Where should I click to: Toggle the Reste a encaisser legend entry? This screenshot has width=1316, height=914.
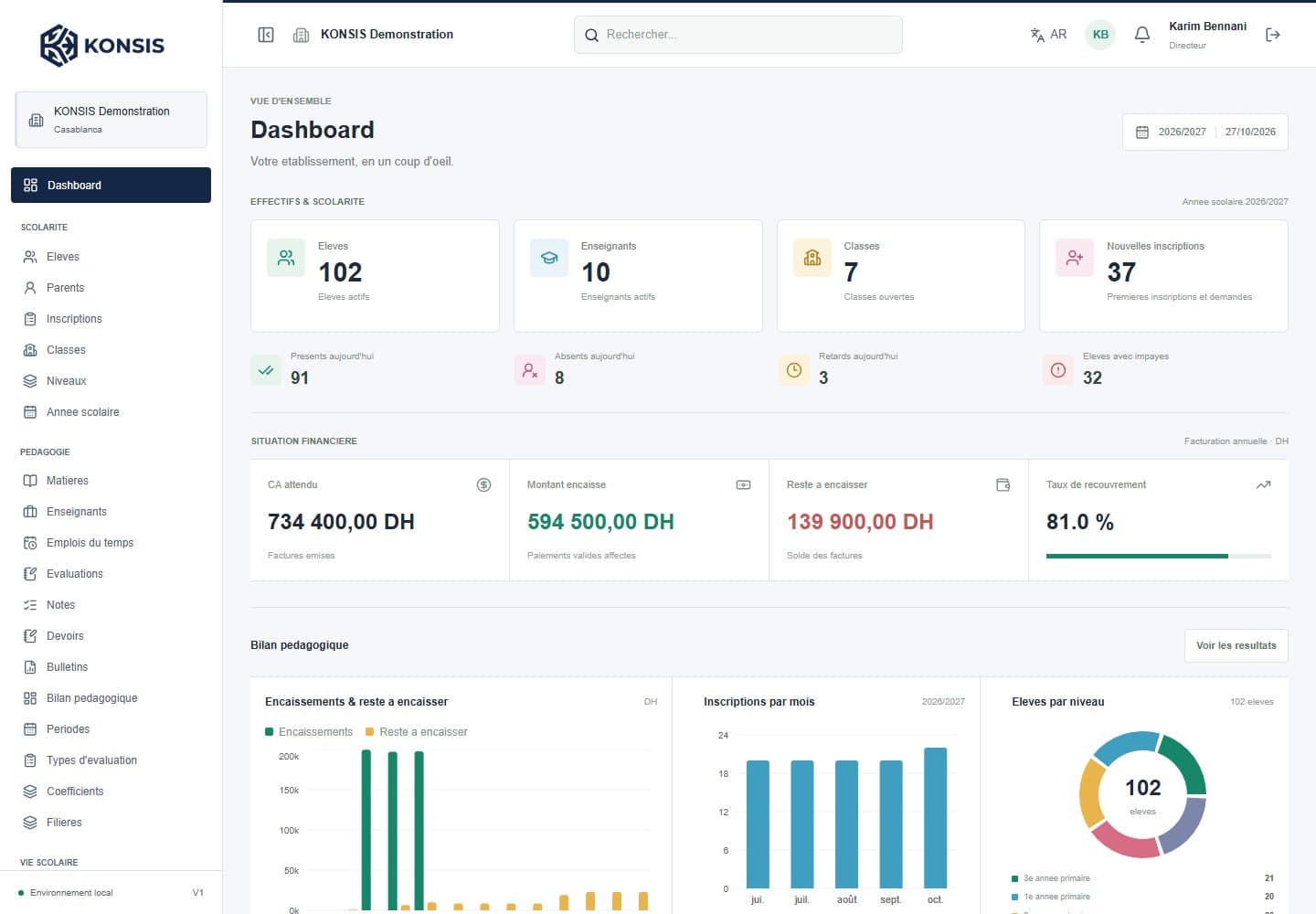pyautogui.click(x=417, y=732)
